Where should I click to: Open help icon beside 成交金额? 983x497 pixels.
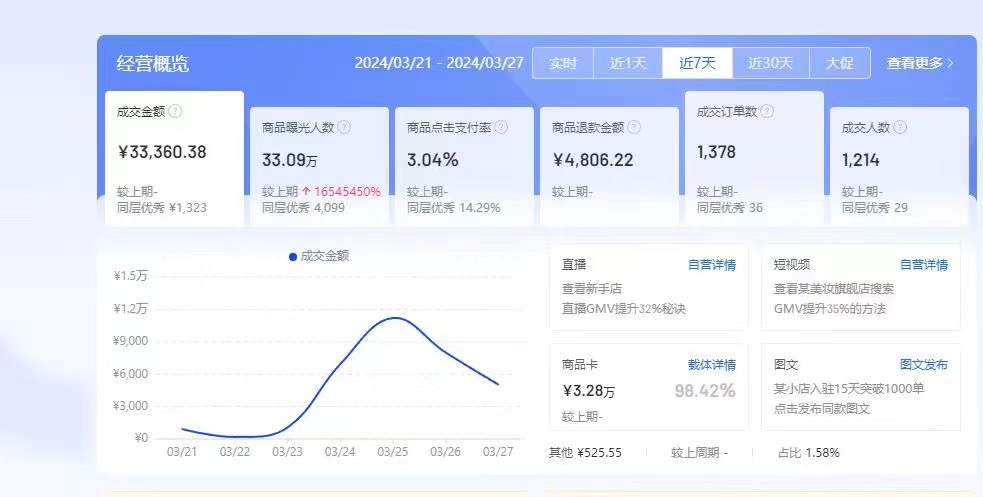point(176,112)
